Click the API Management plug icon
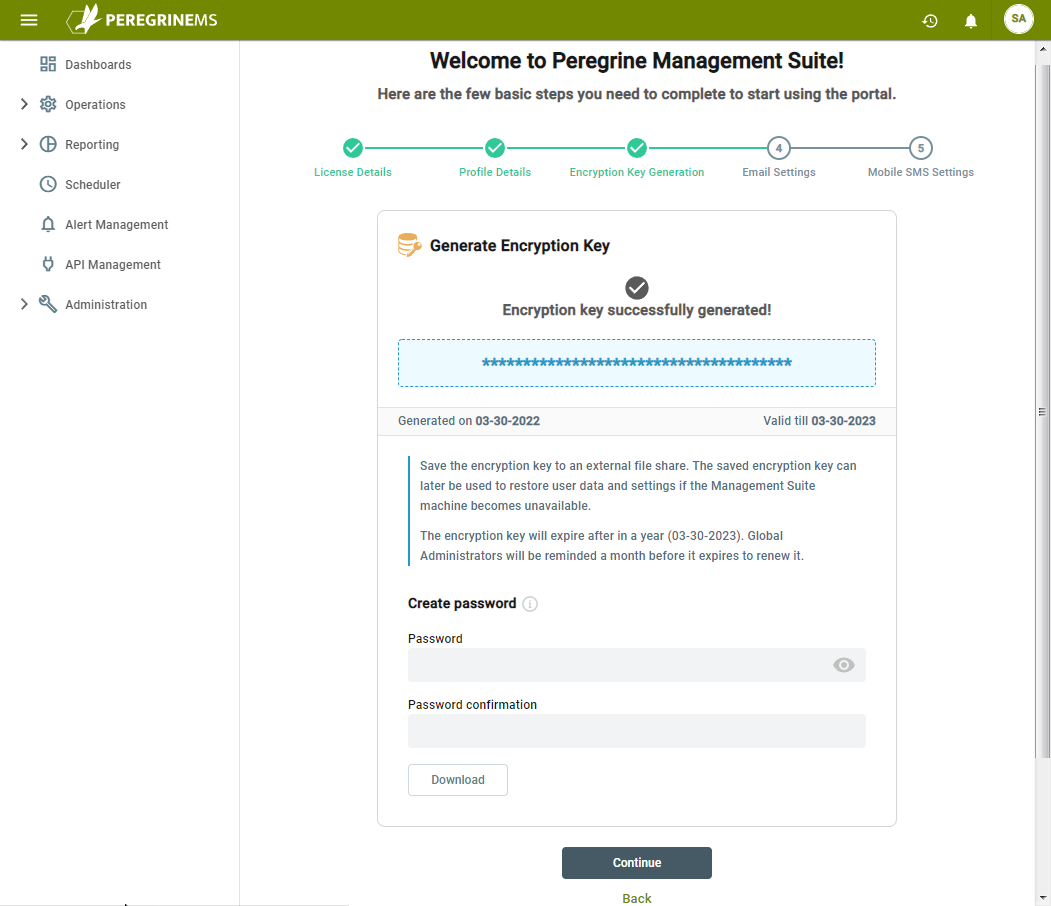1051x906 pixels. click(x=48, y=264)
